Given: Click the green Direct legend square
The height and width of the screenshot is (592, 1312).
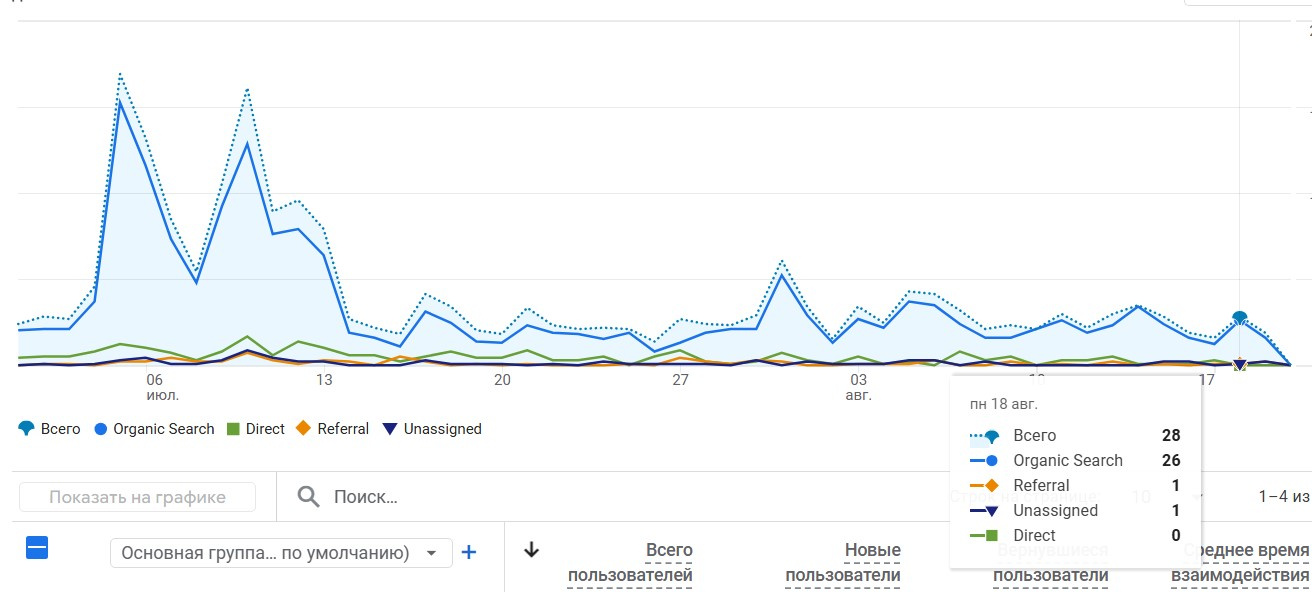Looking at the screenshot, I should tap(233, 429).
